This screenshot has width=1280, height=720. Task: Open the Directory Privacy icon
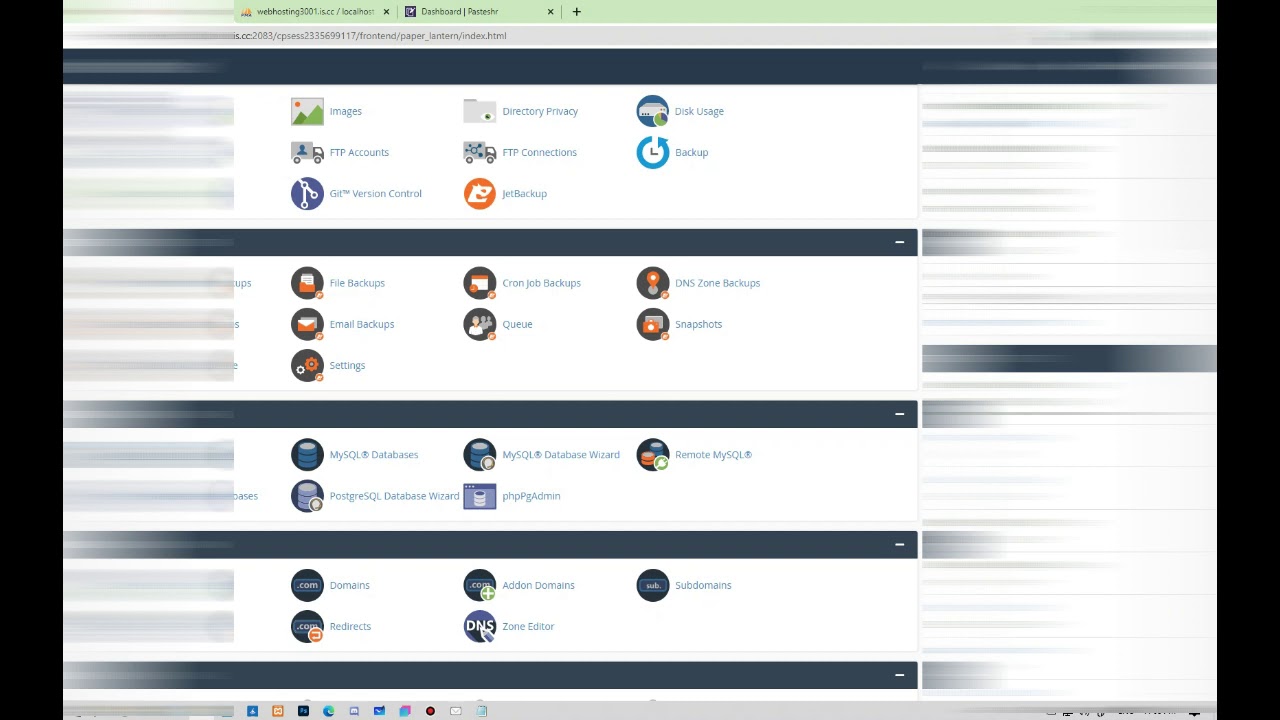[x=480, y=111]
